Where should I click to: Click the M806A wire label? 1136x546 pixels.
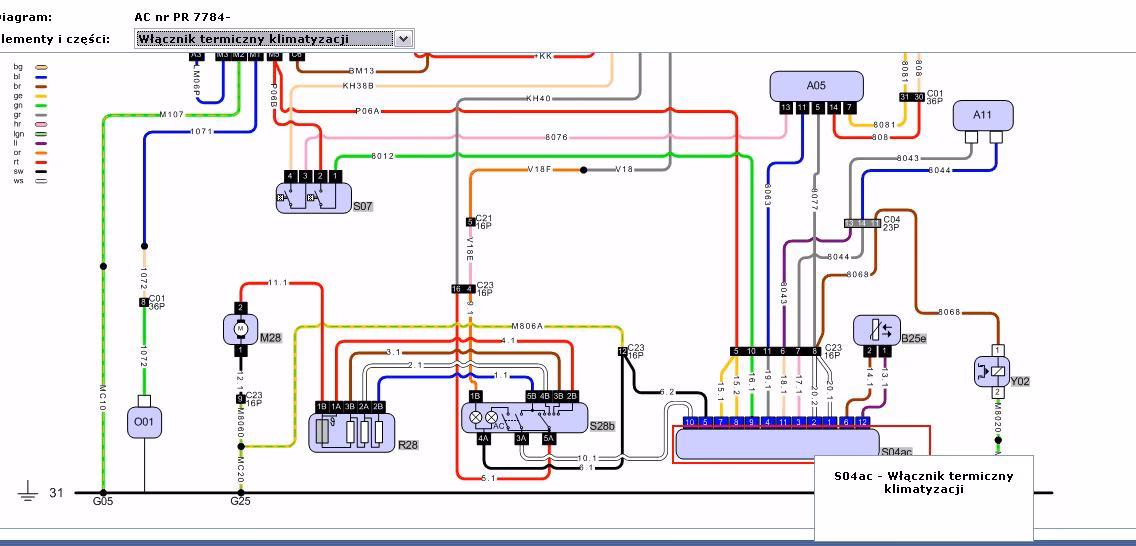(x=526, y=326)
